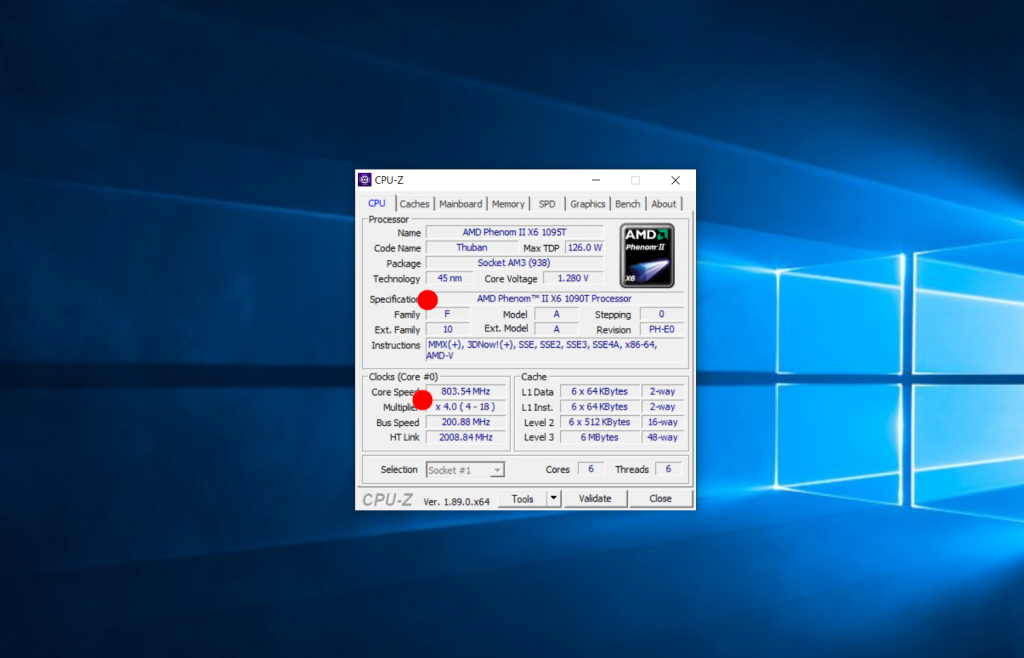Viewport: 1024px width, 658px height.
Task: Expand the Tools dropdown arrow
Action: click(x=553, y=498)
